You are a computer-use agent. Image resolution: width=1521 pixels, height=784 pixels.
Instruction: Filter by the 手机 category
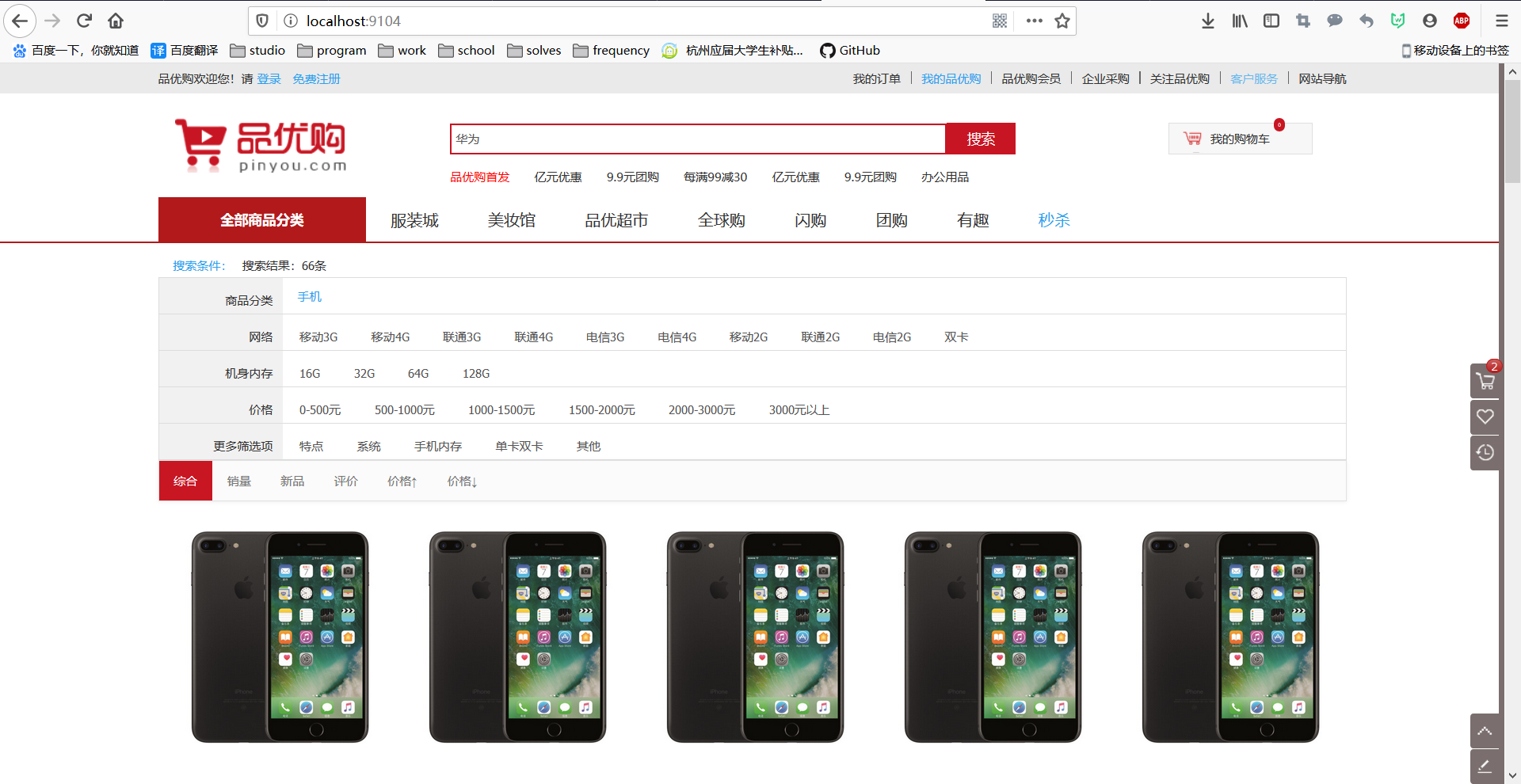pyautogui.click(x=310, y=296)
